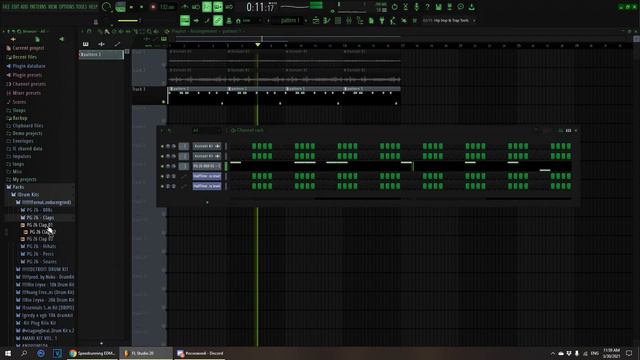Toggle the highlighted typing keyboard button
Screen dimensions: 640x360
tap(185, 20)
